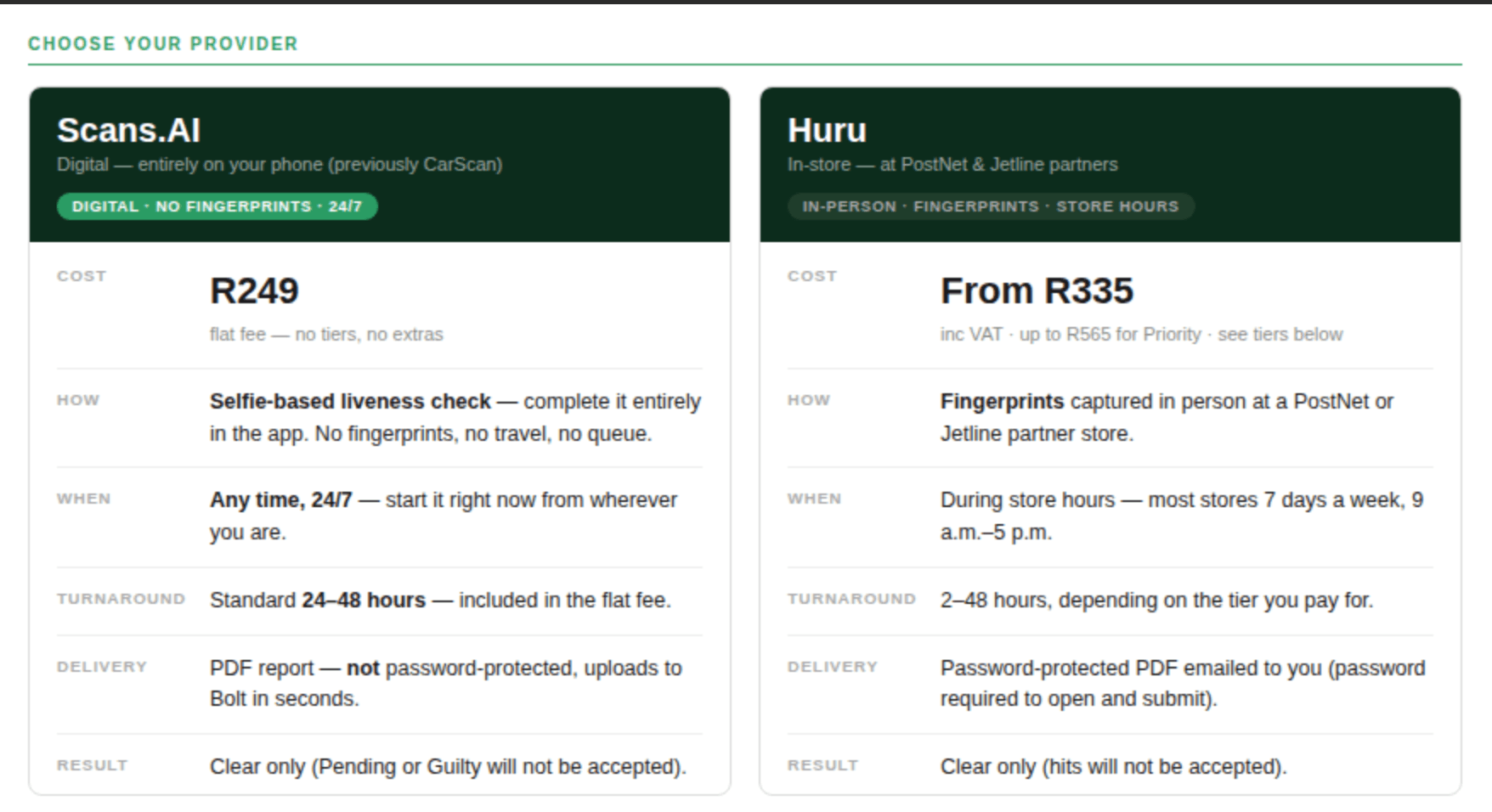Screen dimensions: 1492x812
Task: Click the 2–48 hours turnaround text
Action: pyautogui.click(x=1156, y=600)
